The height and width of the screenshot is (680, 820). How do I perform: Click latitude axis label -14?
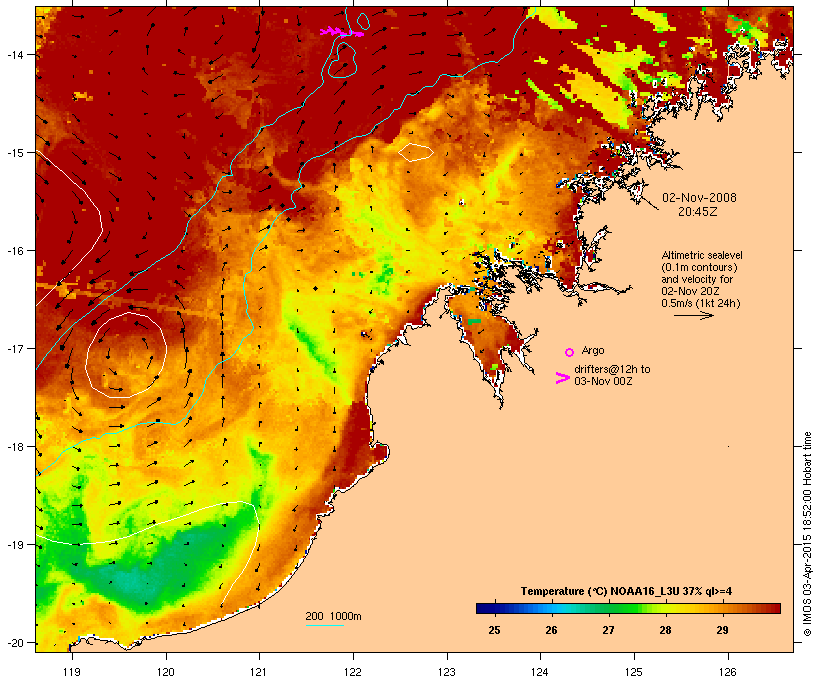tap(15, 54)
